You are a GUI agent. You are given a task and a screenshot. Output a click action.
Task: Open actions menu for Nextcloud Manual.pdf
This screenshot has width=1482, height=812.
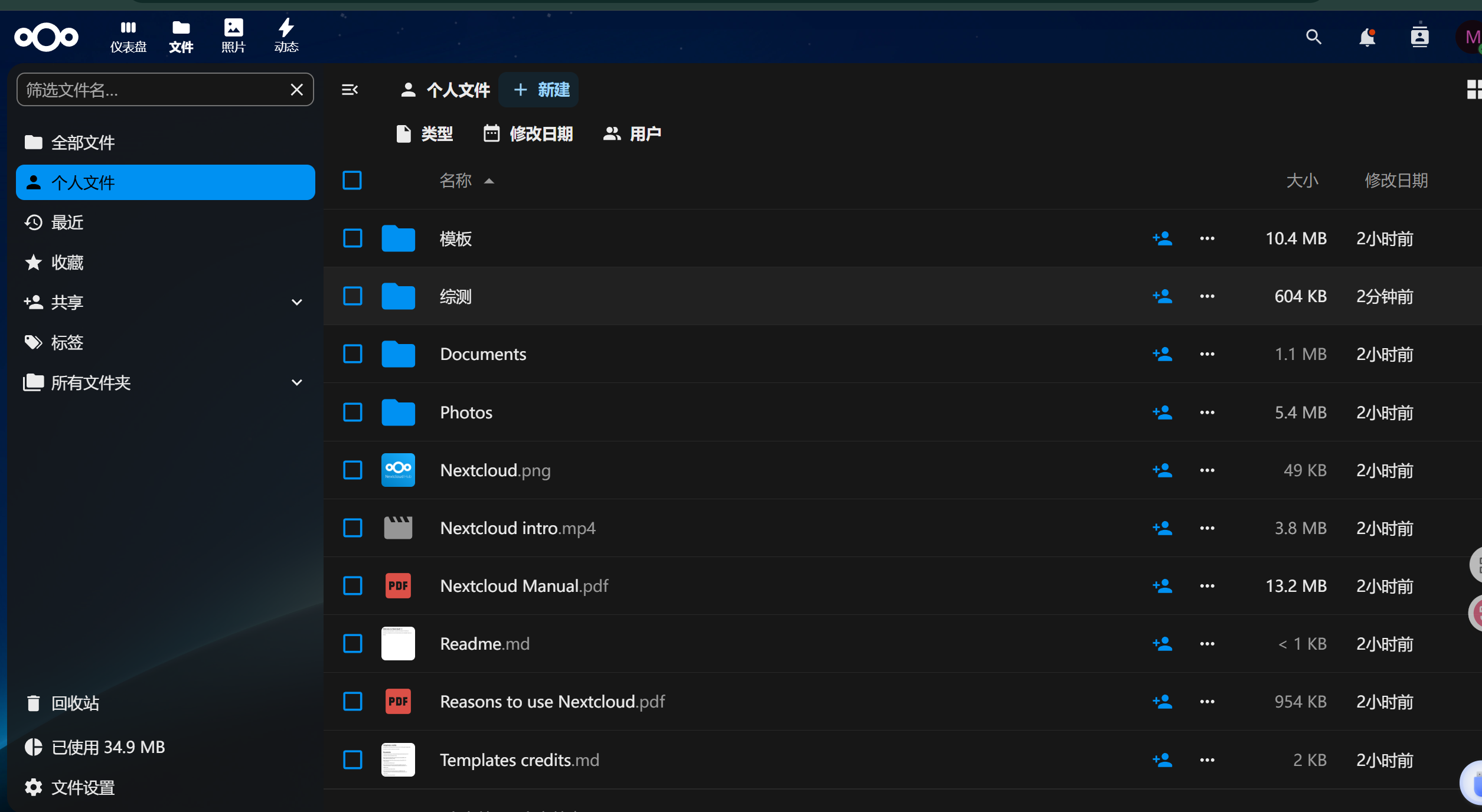click(1207, 586)
